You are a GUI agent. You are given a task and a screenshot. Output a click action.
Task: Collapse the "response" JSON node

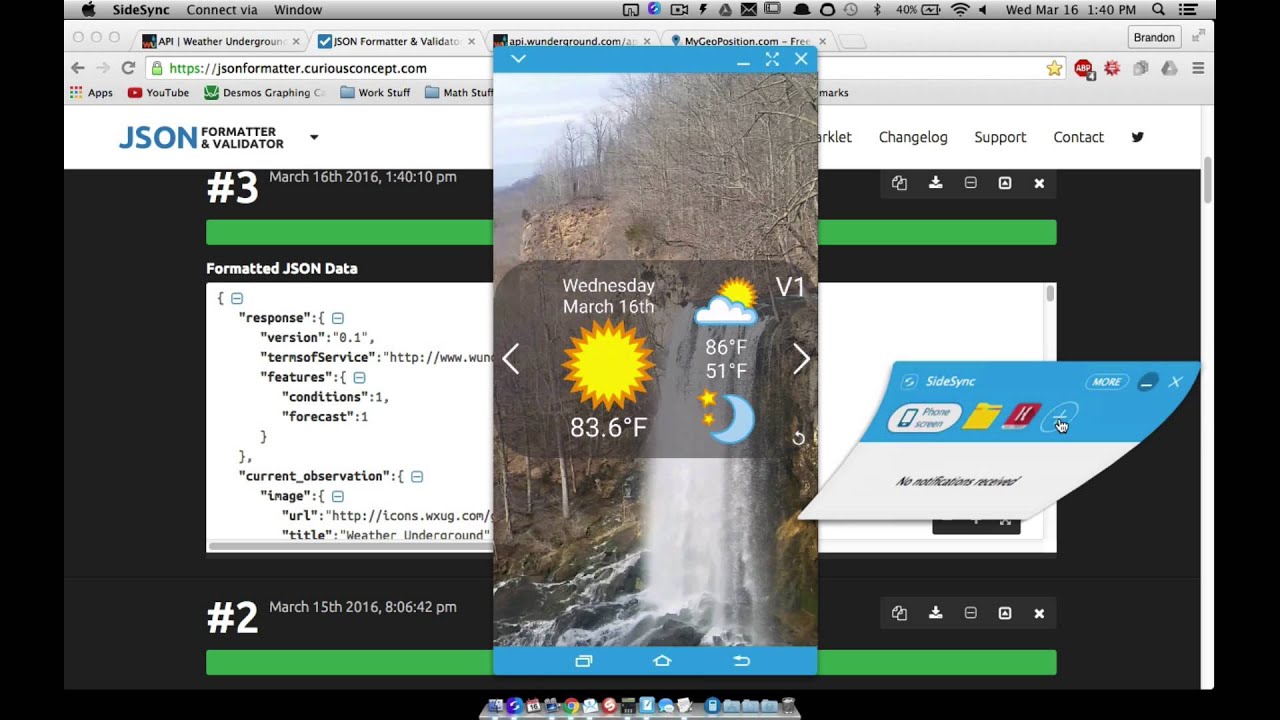337,318
